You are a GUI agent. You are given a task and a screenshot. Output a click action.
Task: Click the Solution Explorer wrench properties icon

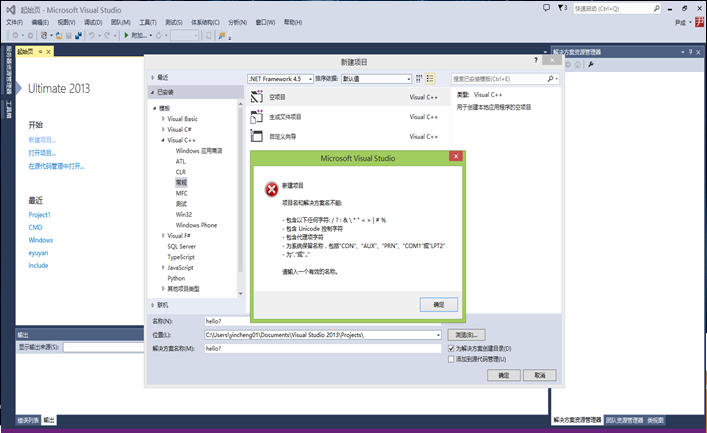(591, 64)
